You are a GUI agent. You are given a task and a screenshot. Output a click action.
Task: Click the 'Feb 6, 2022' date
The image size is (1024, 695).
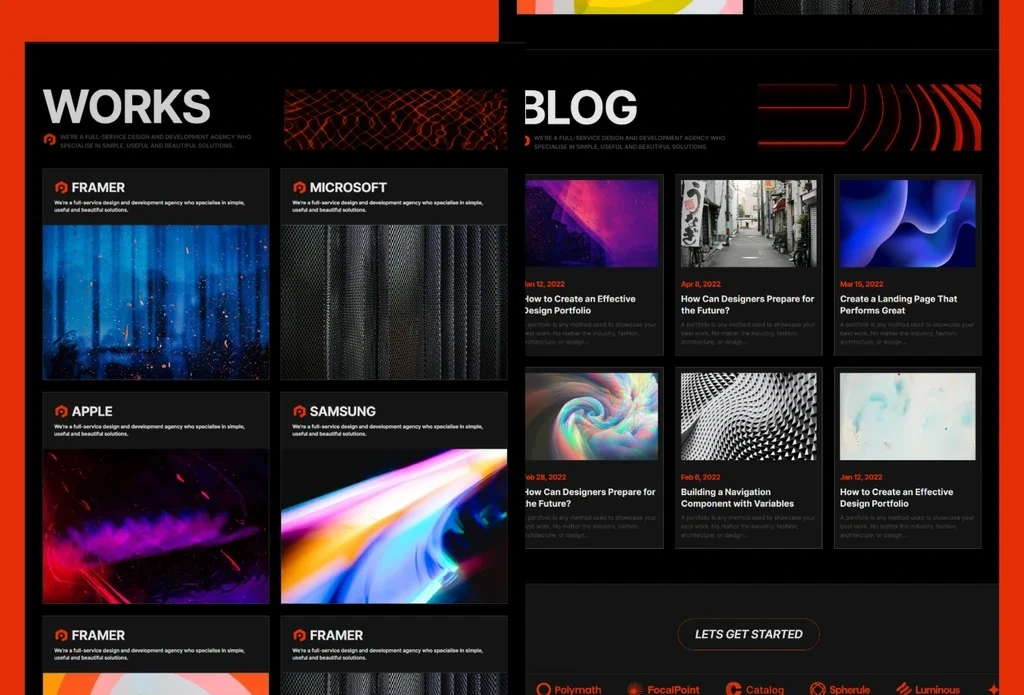tap(701, 477)
